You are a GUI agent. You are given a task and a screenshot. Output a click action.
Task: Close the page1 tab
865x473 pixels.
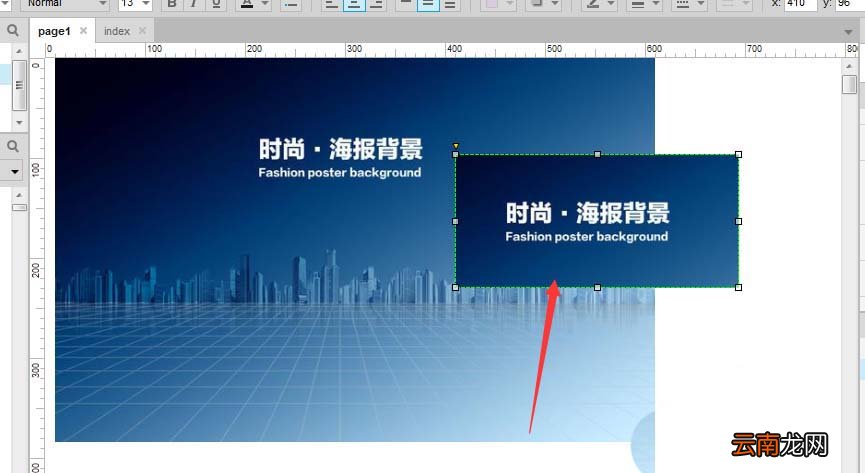(x=83, y=31)
